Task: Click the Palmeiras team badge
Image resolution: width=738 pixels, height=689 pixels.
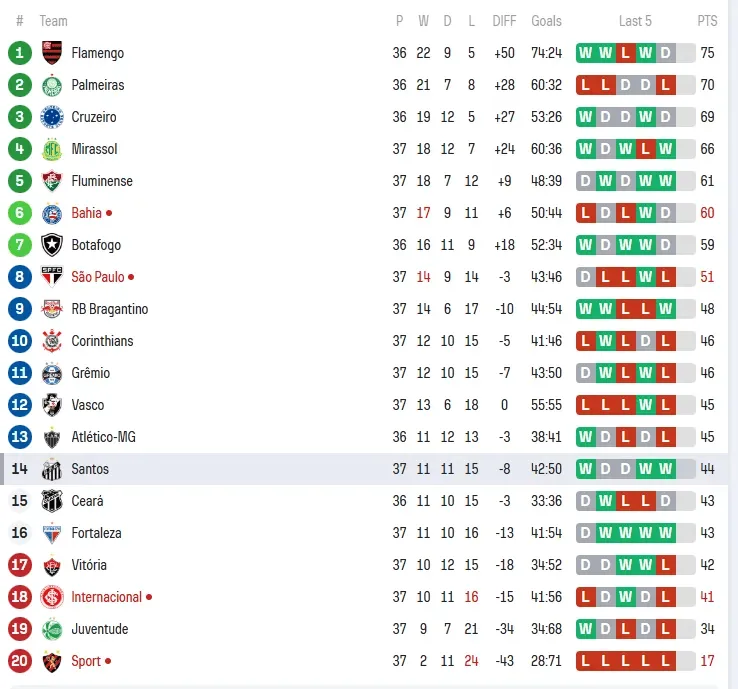Action: point(52,85)
